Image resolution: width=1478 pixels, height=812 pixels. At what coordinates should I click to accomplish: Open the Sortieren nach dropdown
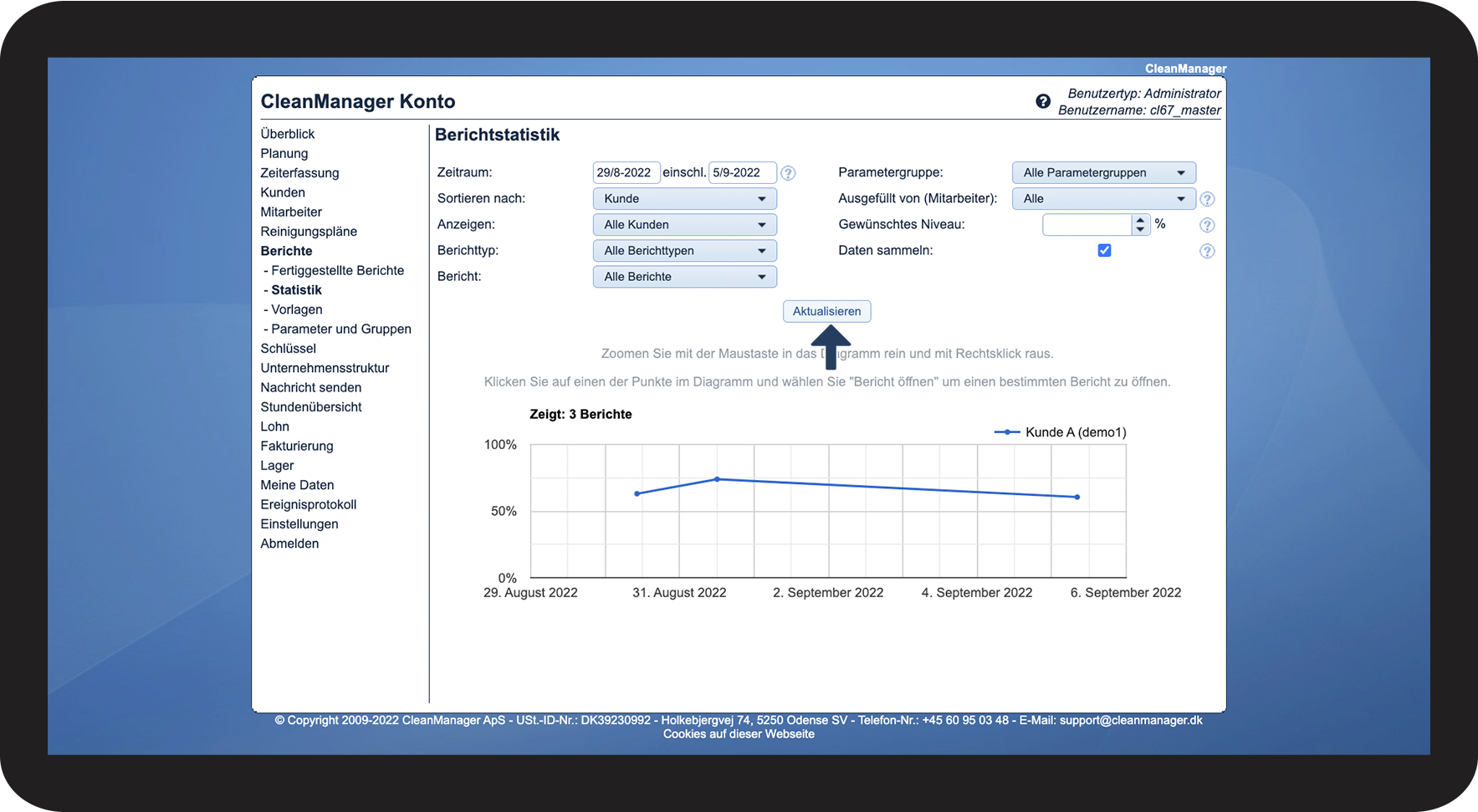[x=684, y=199]
